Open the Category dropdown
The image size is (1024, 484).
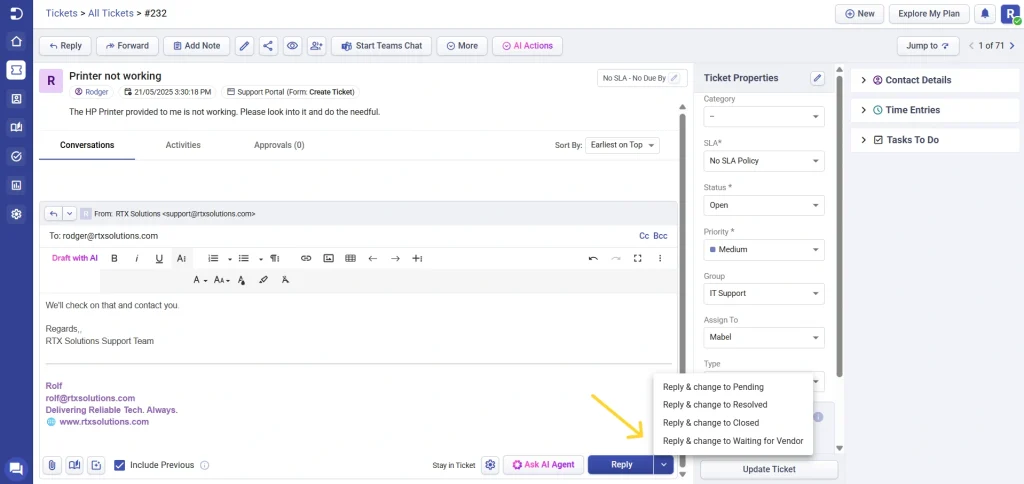tap(763, 116)
